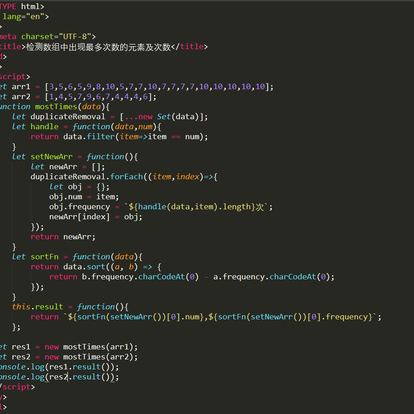Click the closing script tag
414x414 pixels.
pos(17,387)
